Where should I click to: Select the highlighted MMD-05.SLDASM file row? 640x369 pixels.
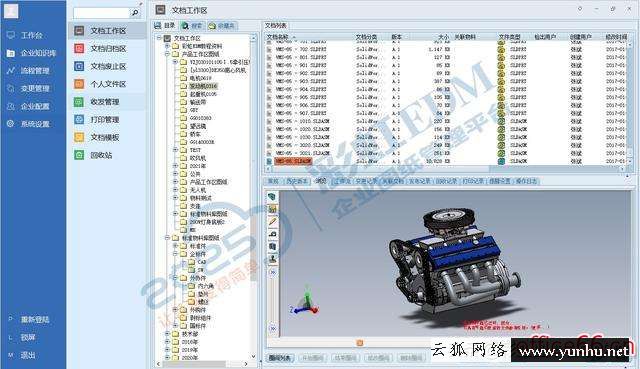[447, 161]
